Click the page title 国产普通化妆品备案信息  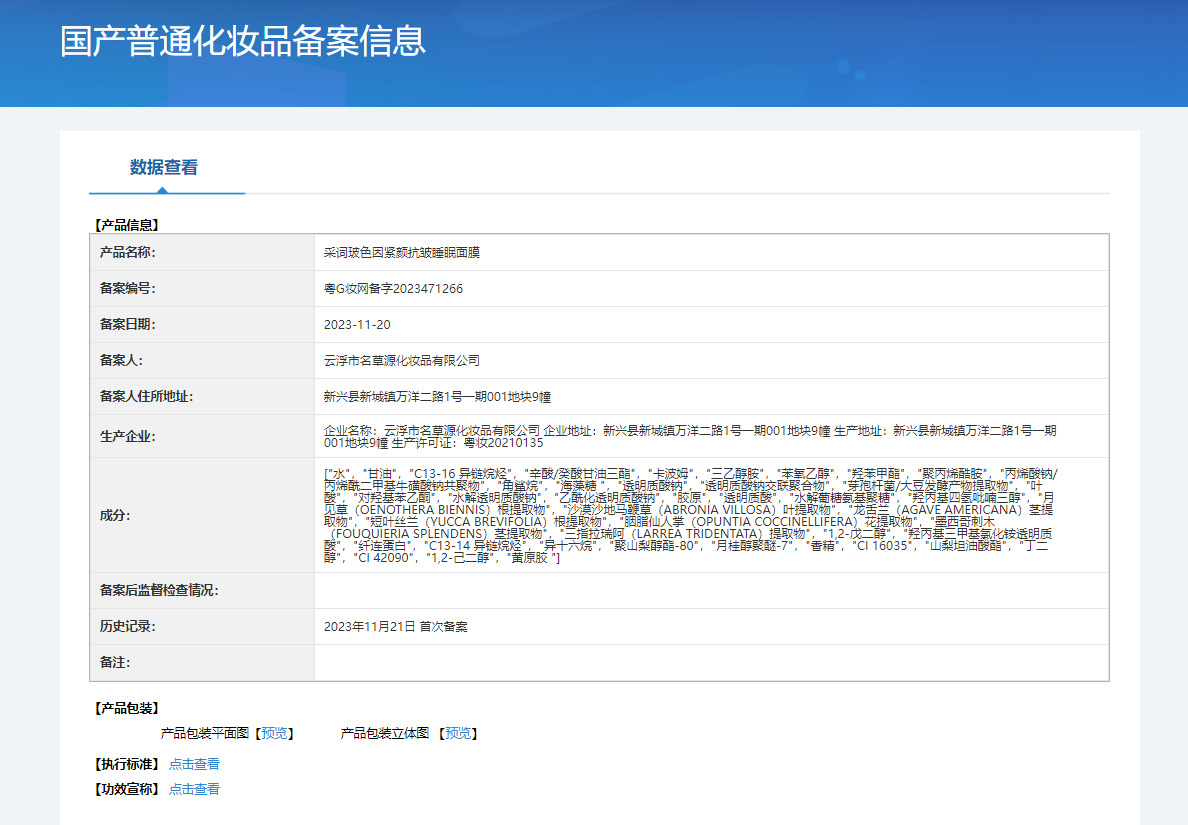[x=243, y=41]
